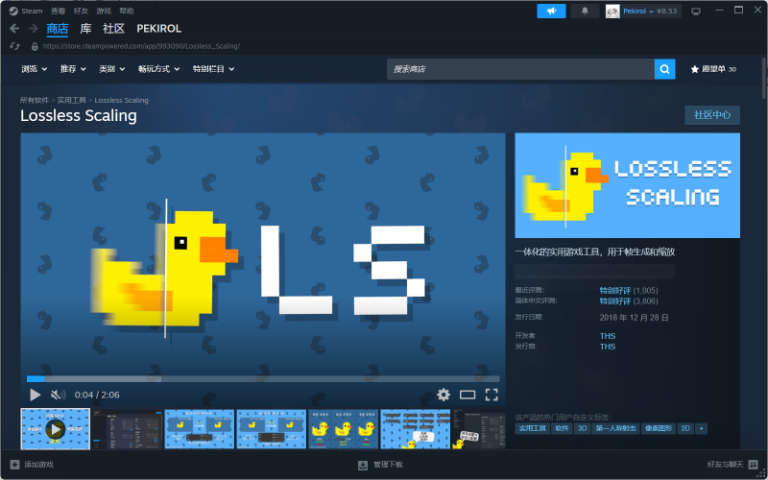Expand the 推荐 dropdown menu
Viewport: 768px width, 480px height.
tap(72, 69)
